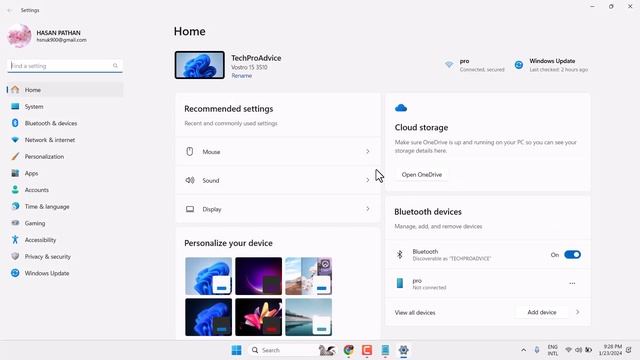Click the Rename link under TechProAdvice
This screenshot has width=640, height=360.
tap(242, 76)
